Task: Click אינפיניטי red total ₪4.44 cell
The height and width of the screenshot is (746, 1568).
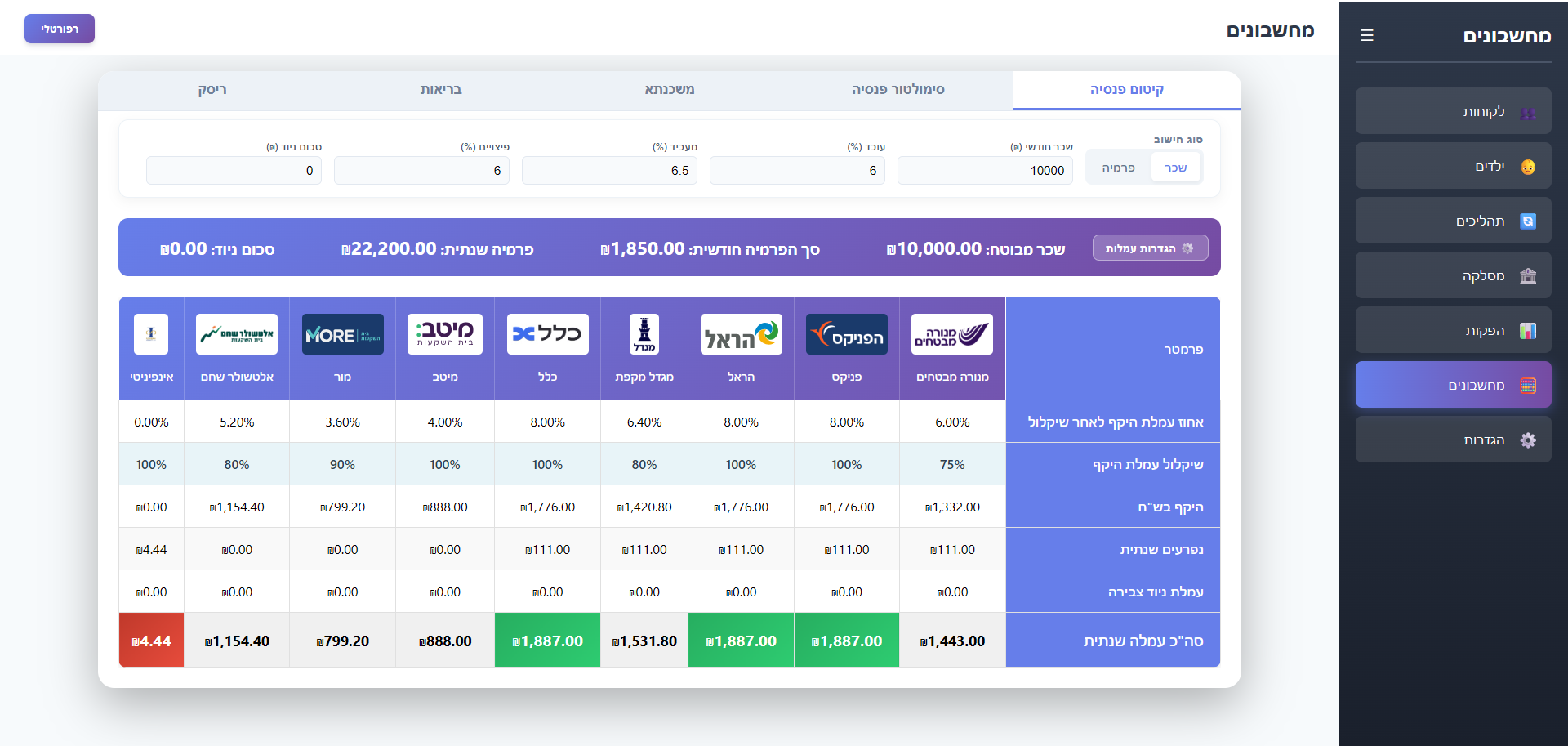Action: click(151, 641)
